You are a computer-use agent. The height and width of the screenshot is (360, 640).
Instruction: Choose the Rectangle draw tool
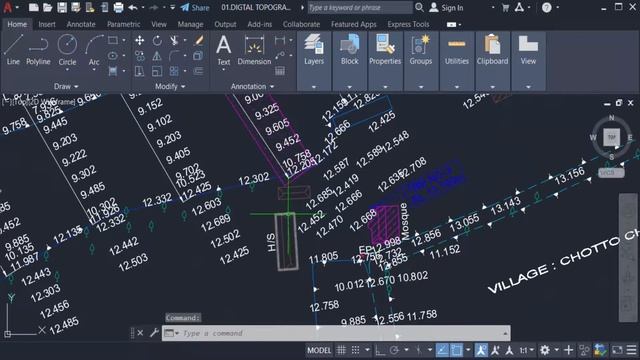tap(113, 40)
